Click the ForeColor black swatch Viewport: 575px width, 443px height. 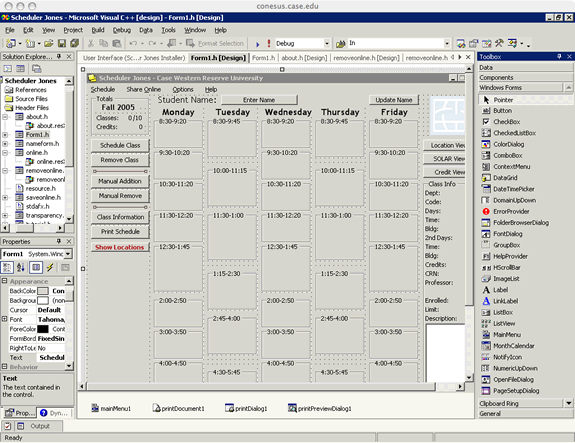[x=43, y=329]
